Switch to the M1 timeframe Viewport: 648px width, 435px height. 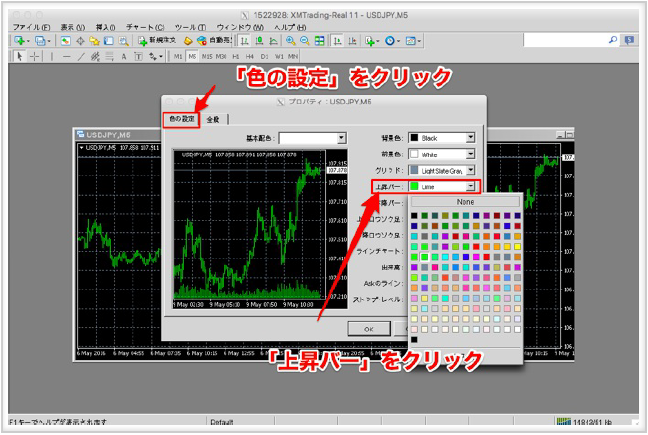[x=179, y=57]
